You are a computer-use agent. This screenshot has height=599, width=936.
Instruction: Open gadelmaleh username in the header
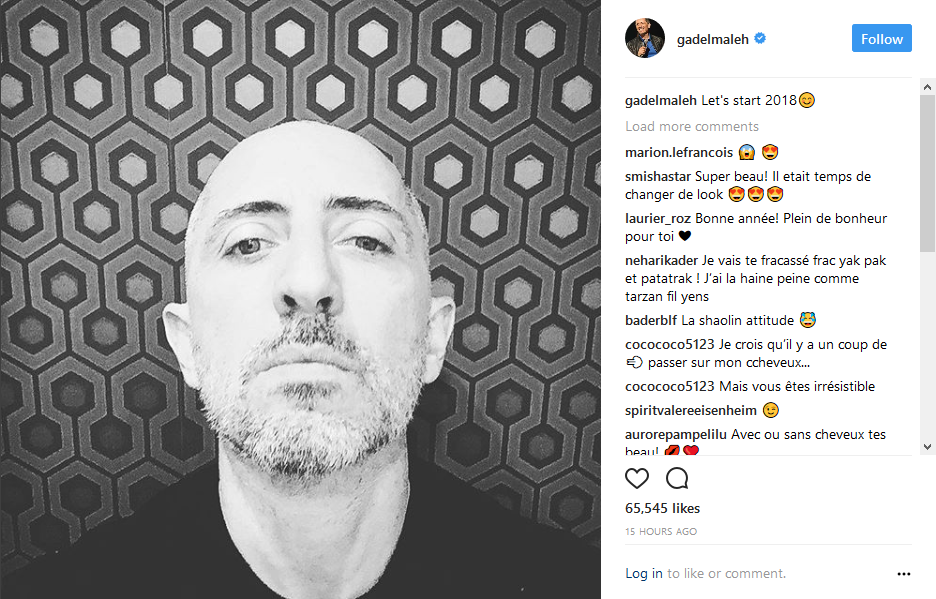click(x=712, y=39)
